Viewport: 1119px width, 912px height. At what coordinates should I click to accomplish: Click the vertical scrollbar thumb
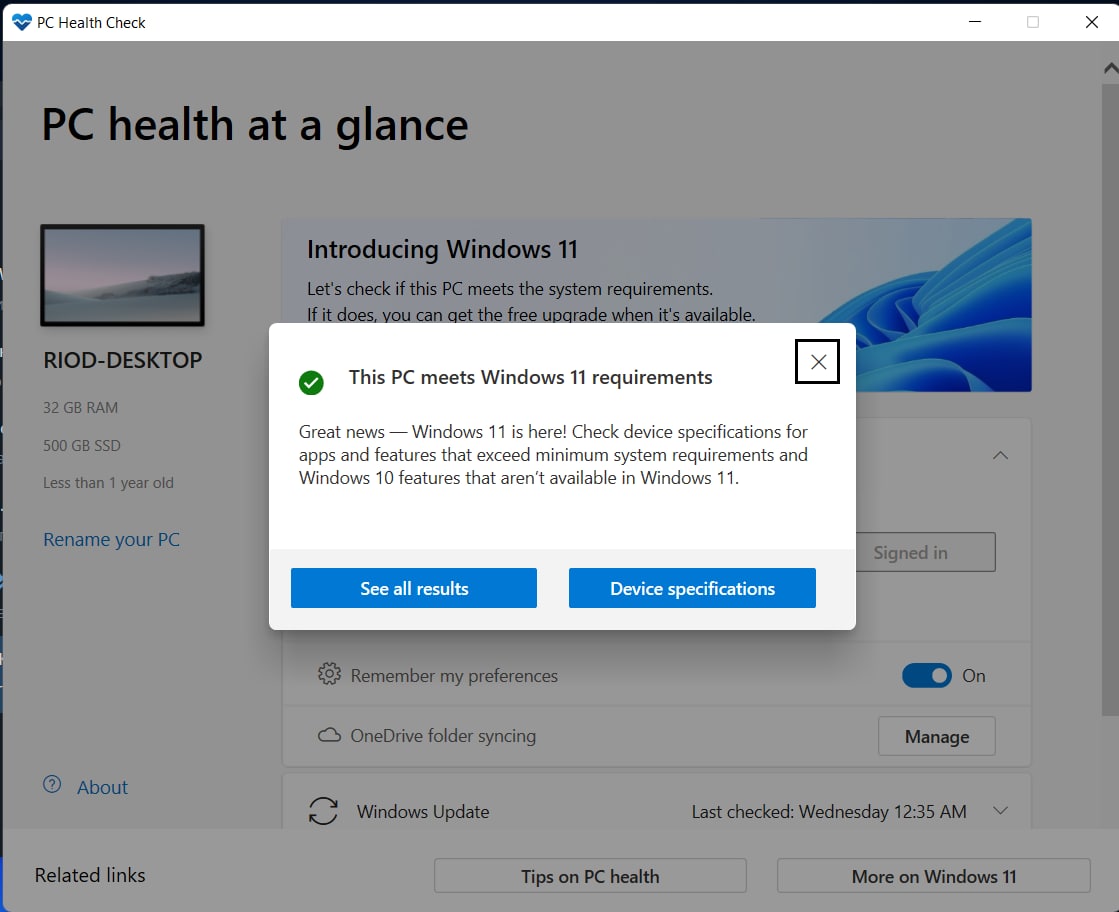1110,400
